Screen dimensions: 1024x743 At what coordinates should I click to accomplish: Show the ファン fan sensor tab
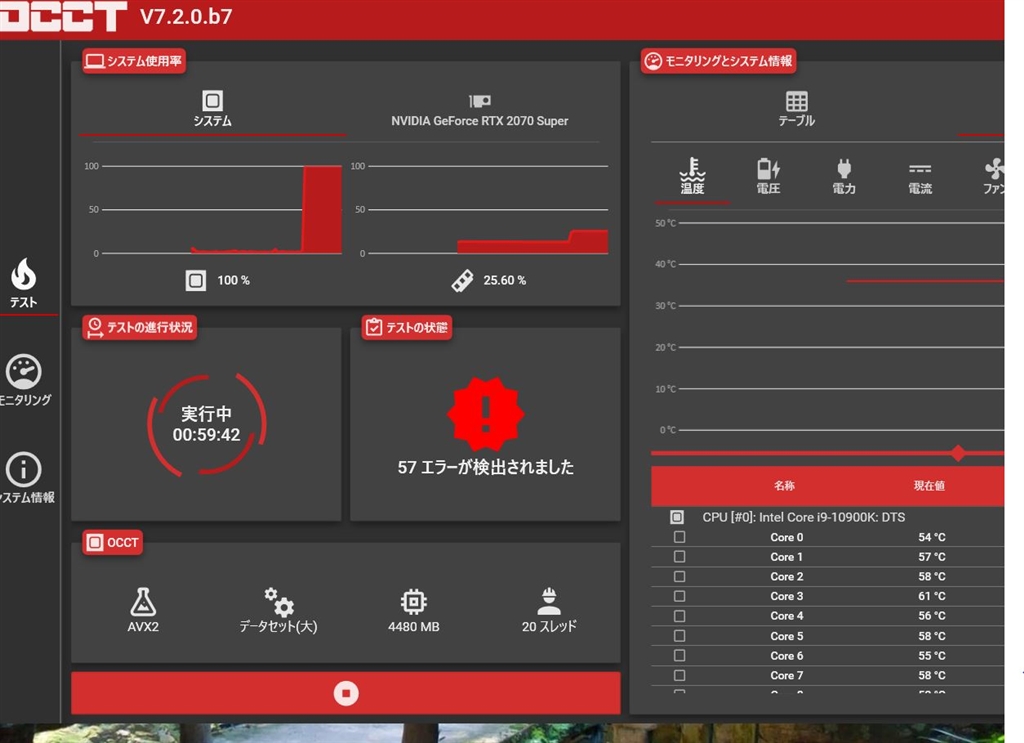coord(993,176)
